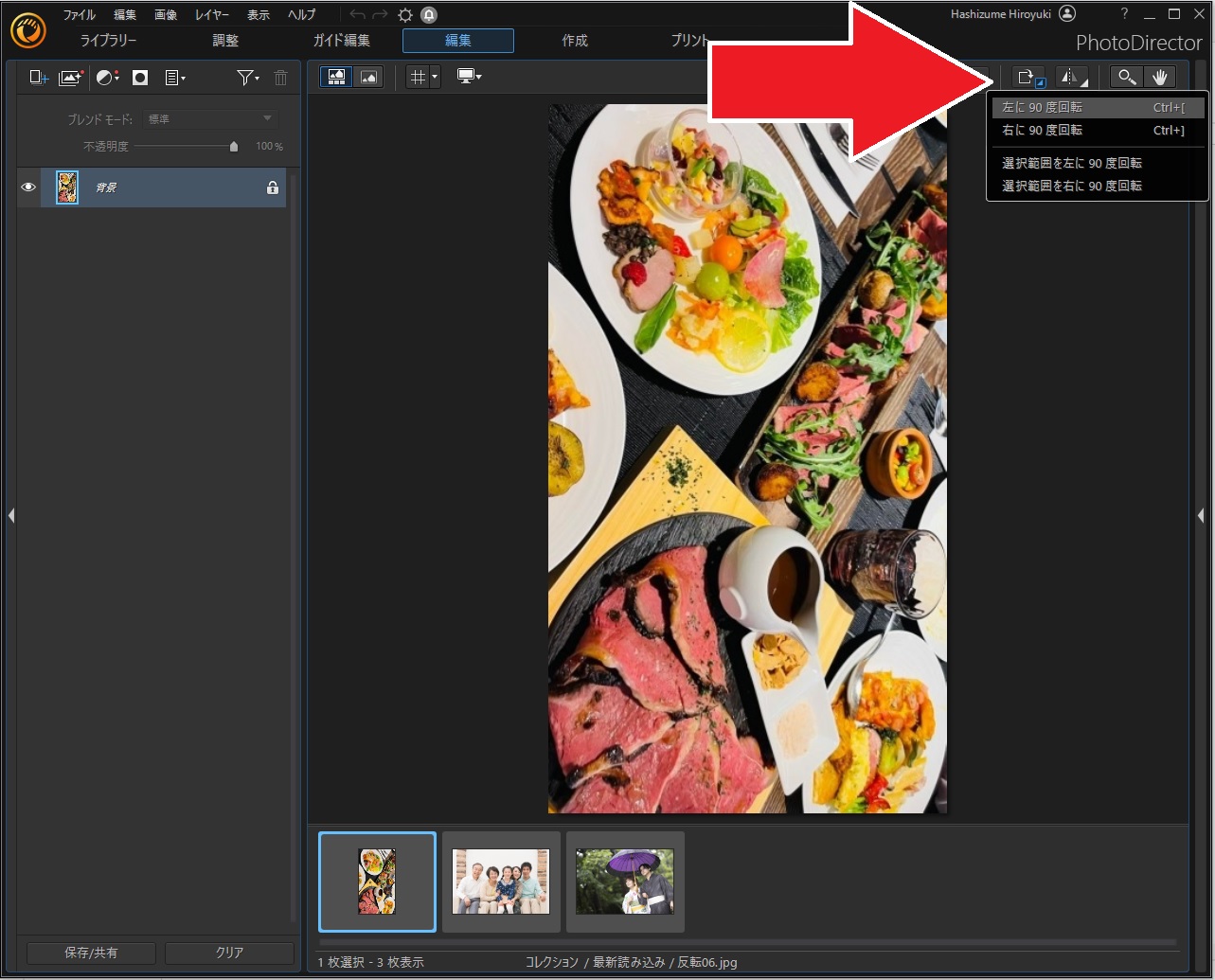The width and height of the screenshot is (1215, 980).
Task: Click the main food photo in viewer
Action: [747, 458]
